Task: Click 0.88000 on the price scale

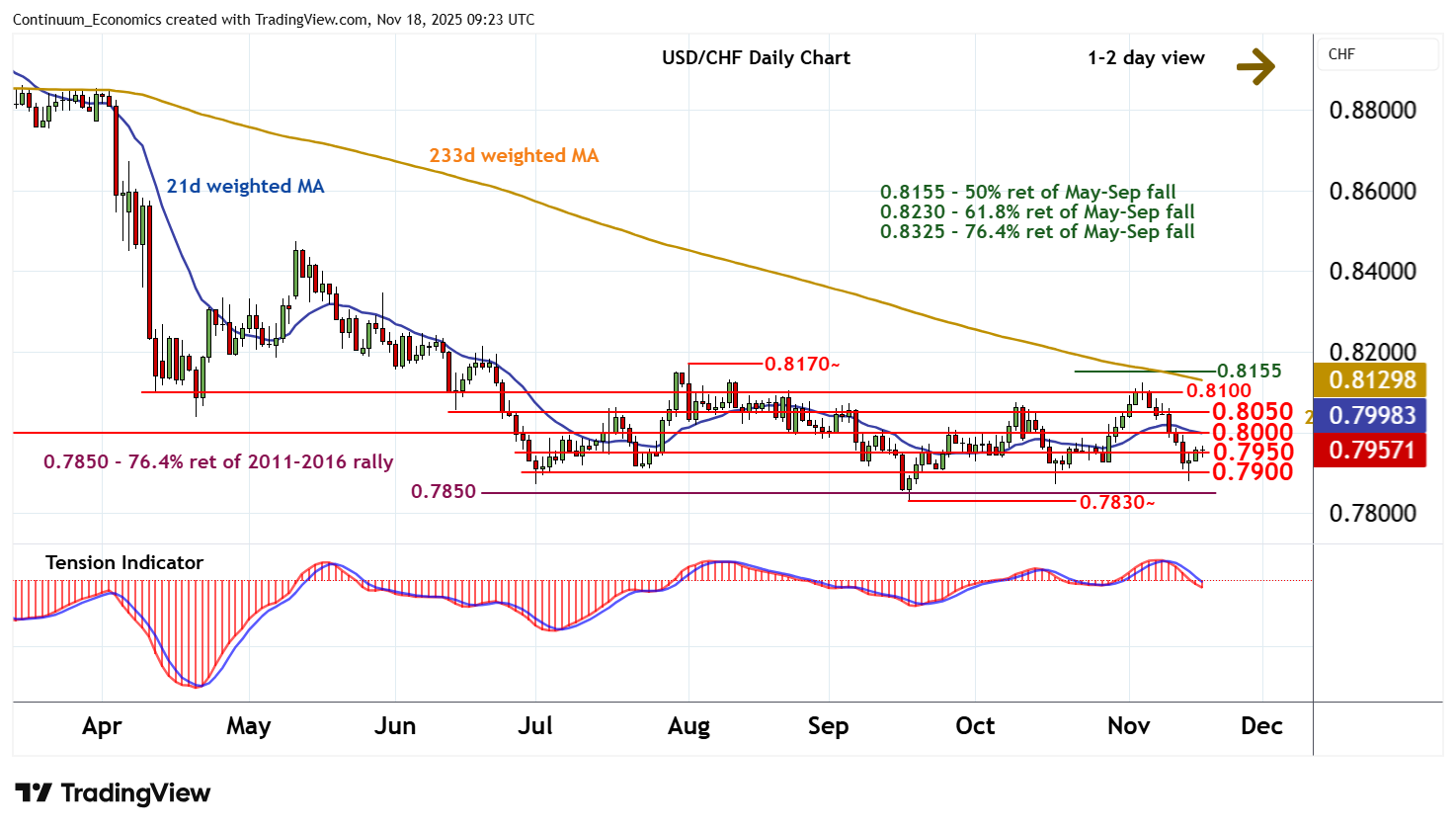Action: click(1372, 110)
